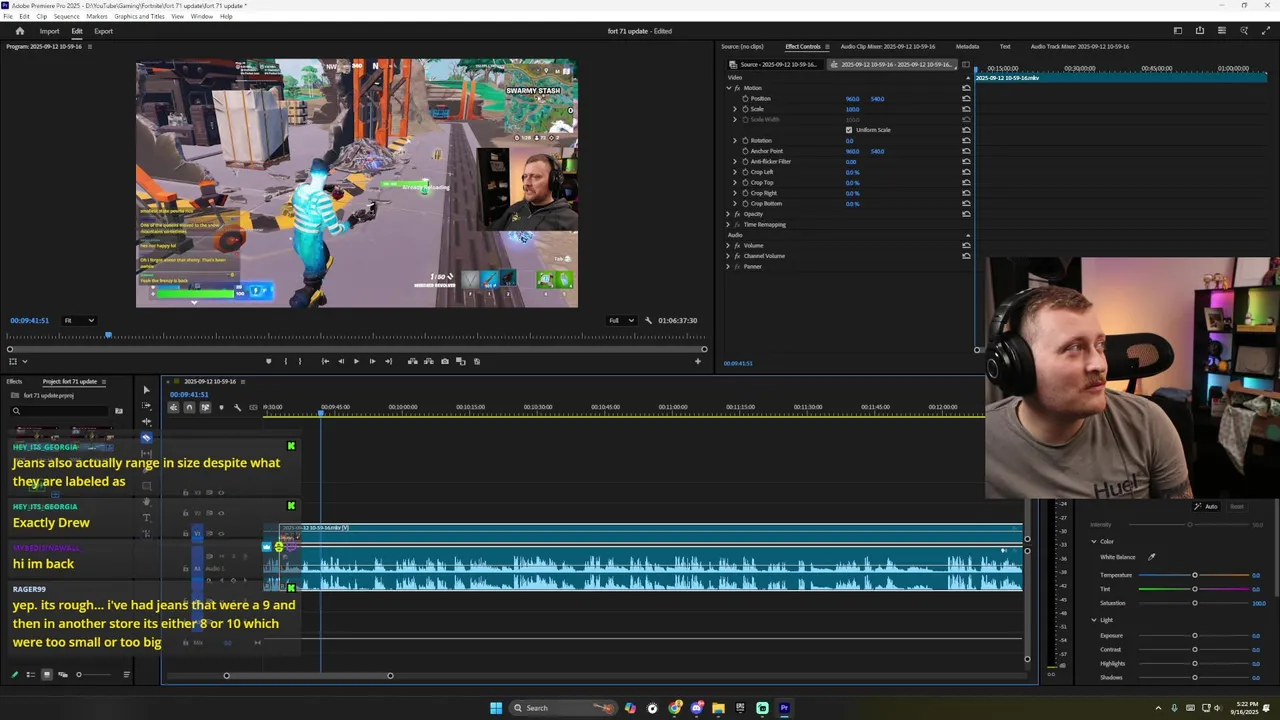Viewport: 1280px width, 720px height.
Task: Open the Premiere Pro taskbar icon
Action: coord(785,708)
